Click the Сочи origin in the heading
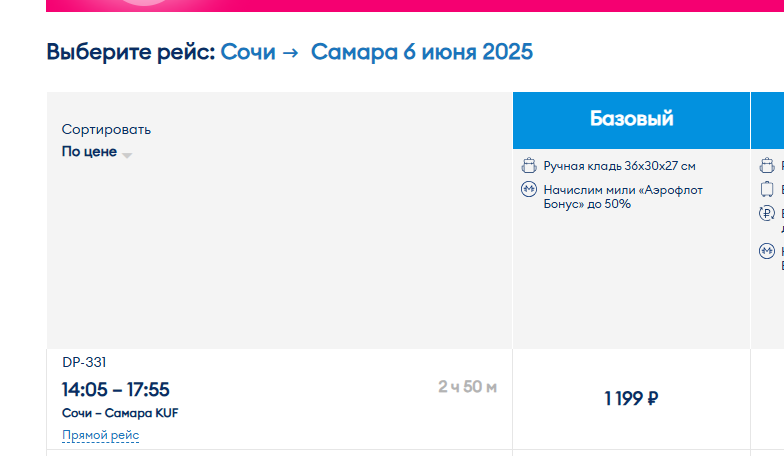Screen dimensions: 784x456 pyautogui.click(x=248, y=52)
